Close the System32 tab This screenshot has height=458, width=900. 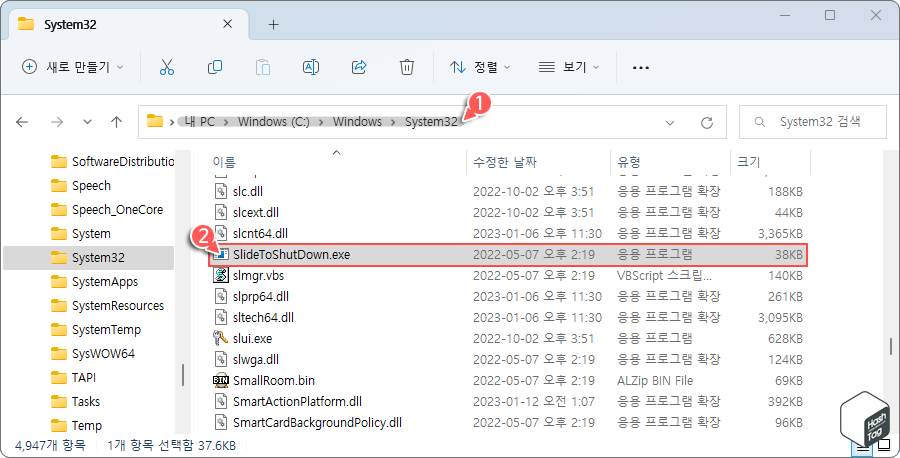coord(227,24)
